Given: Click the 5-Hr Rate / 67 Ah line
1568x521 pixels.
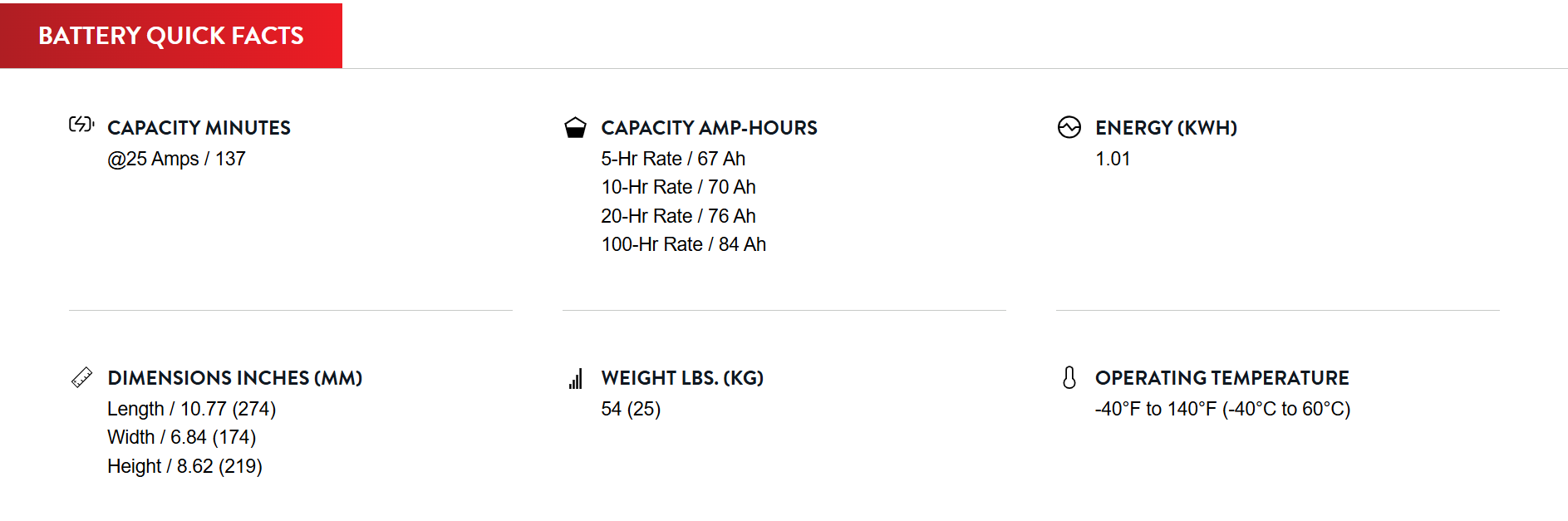Looking at the screenshot, I should (x=673, y=159).
